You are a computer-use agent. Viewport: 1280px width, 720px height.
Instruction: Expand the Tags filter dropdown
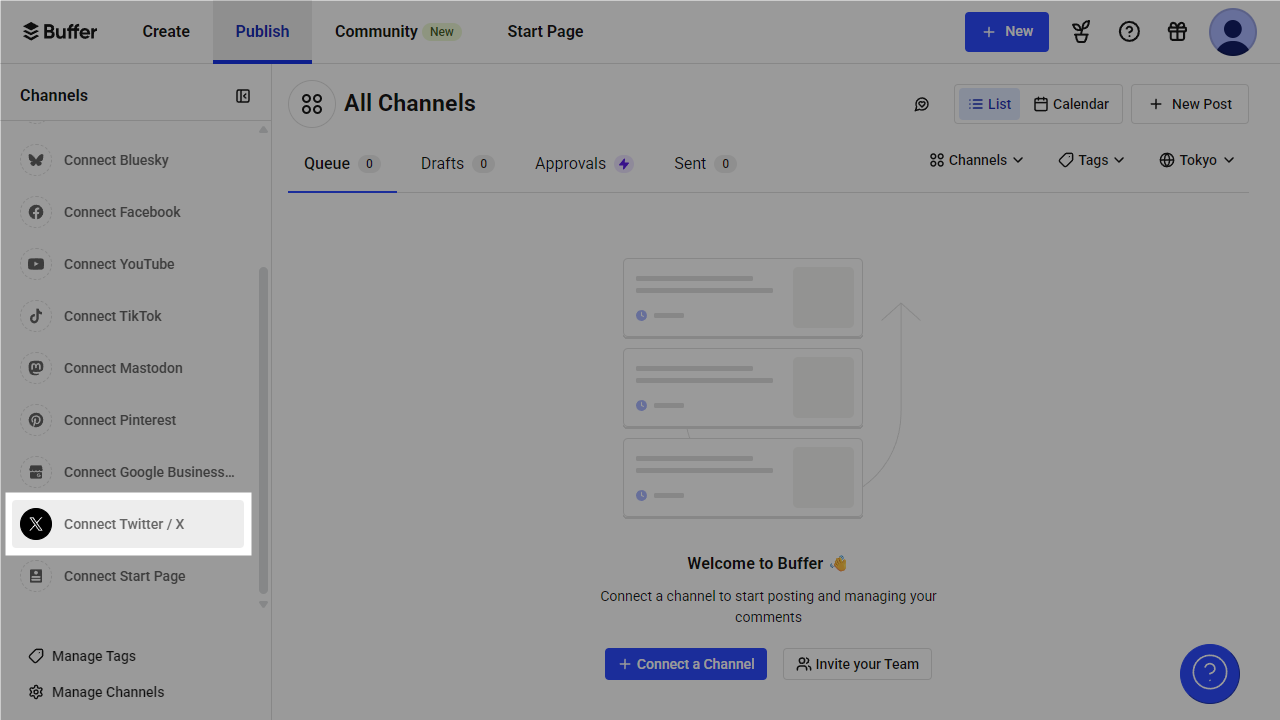click(1091, 160)
